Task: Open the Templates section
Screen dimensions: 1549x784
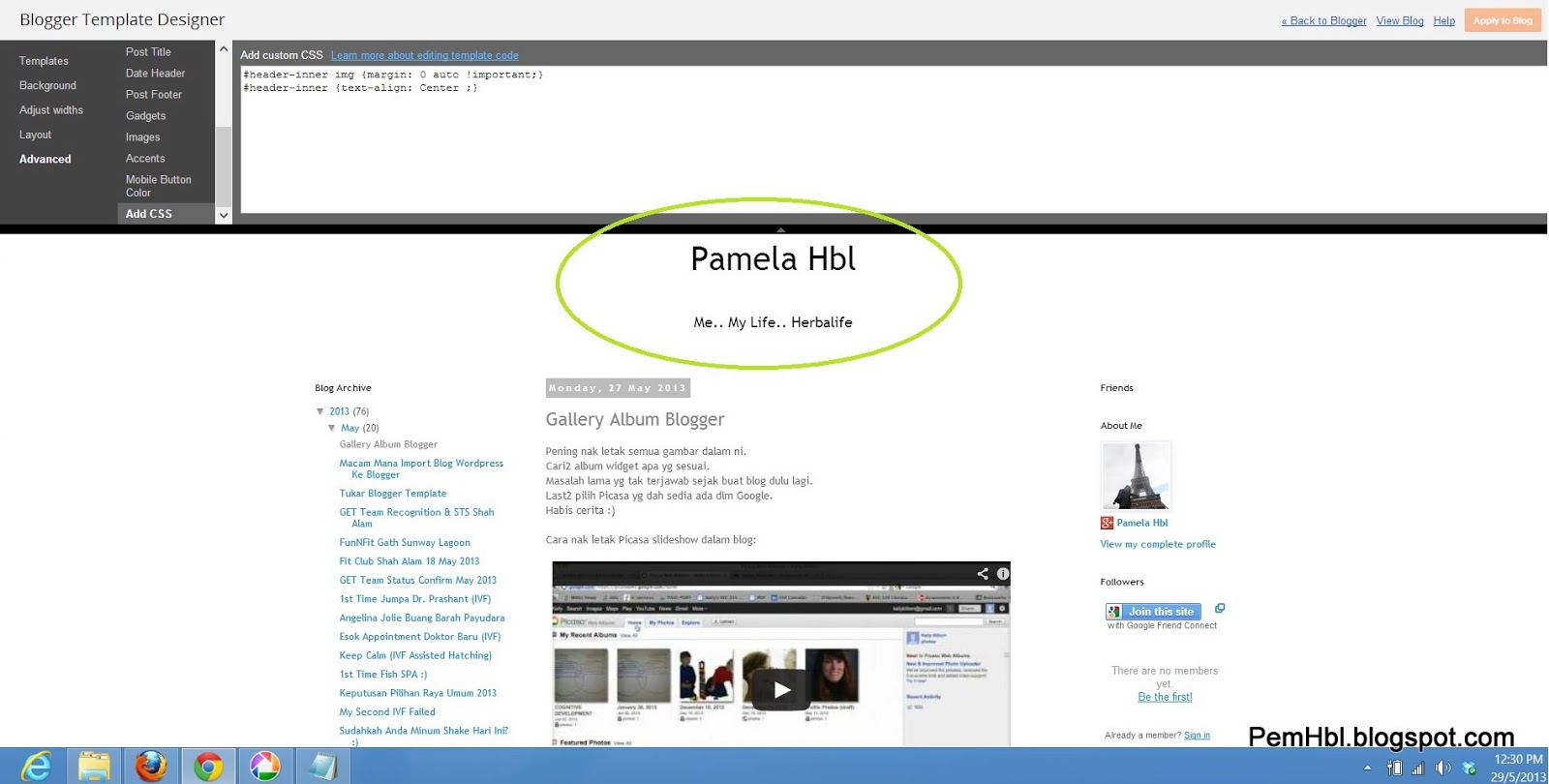Action: pyautogui.click(x=44, y=61)
